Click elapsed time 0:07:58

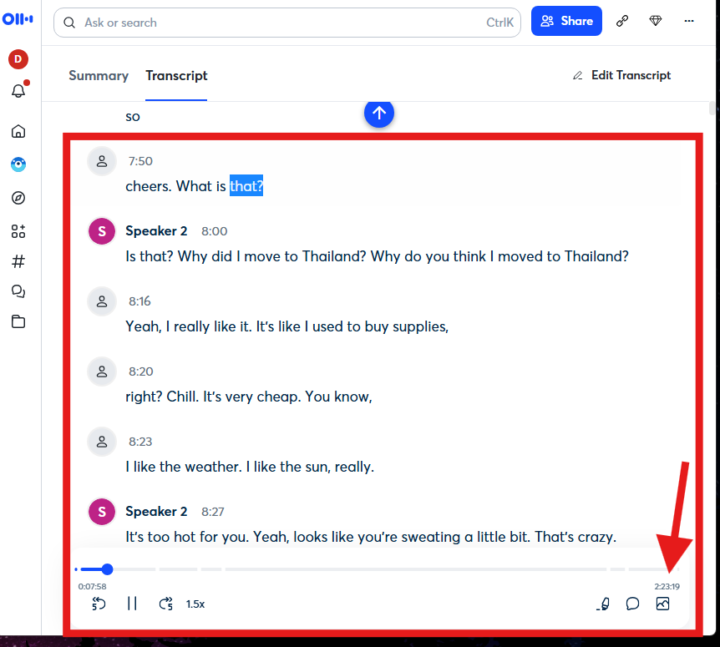[x=92, y=586]
